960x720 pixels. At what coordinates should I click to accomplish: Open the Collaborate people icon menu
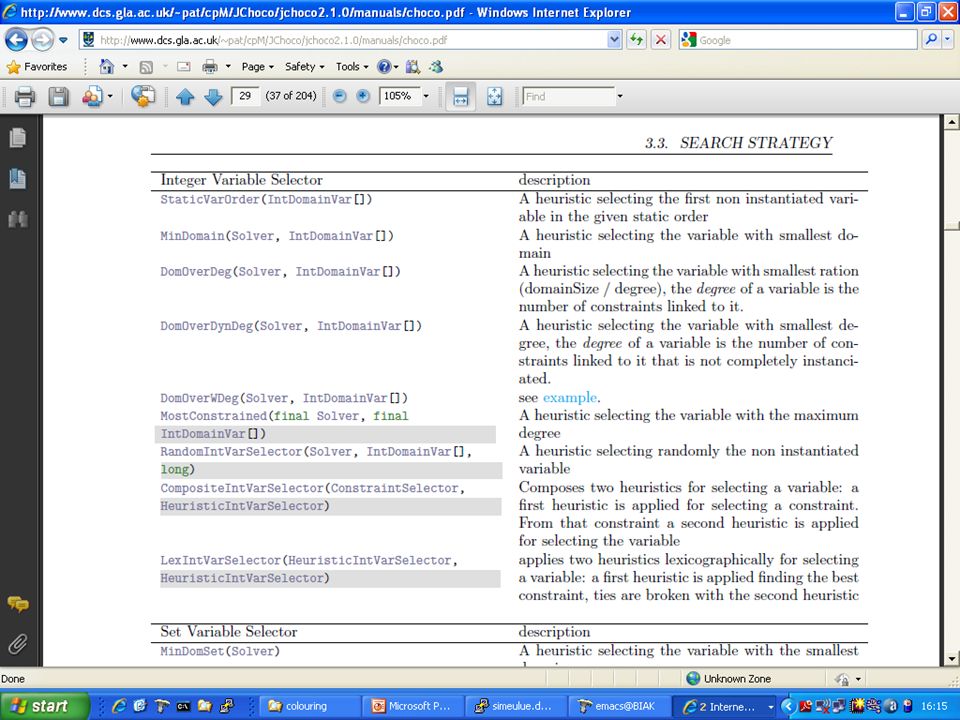tap(97, 97)
